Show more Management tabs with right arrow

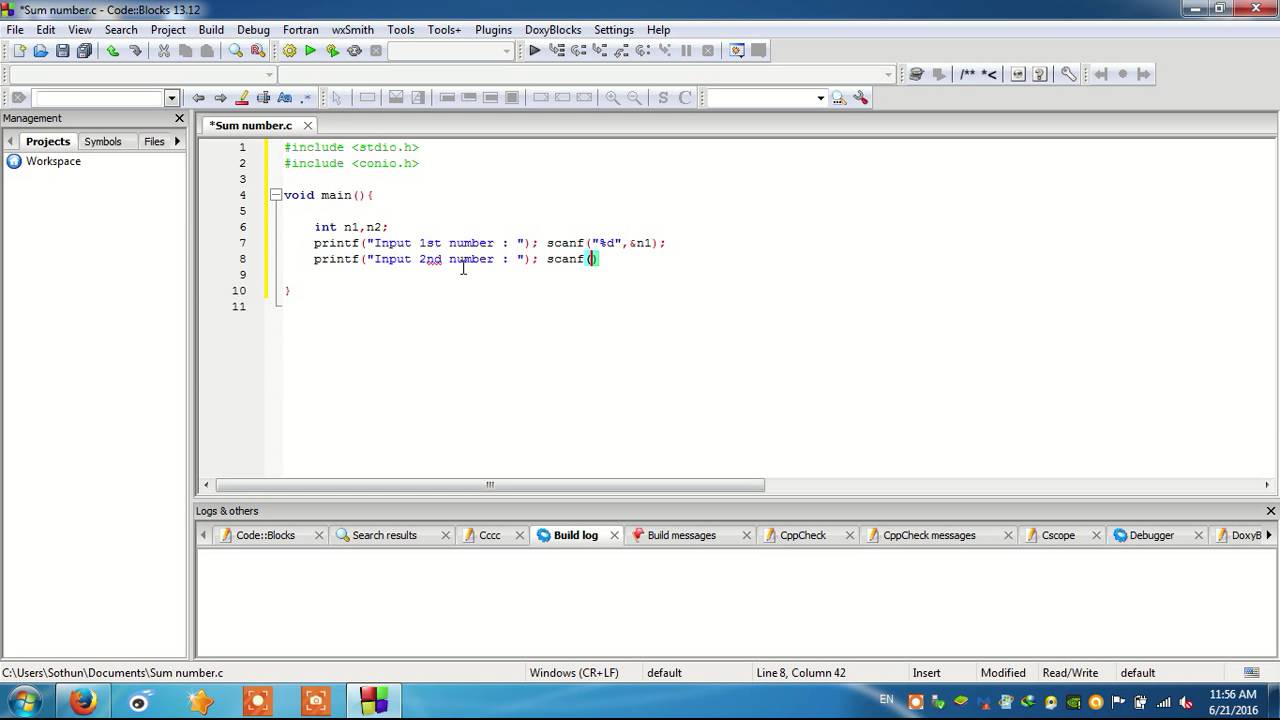[178, 142]
